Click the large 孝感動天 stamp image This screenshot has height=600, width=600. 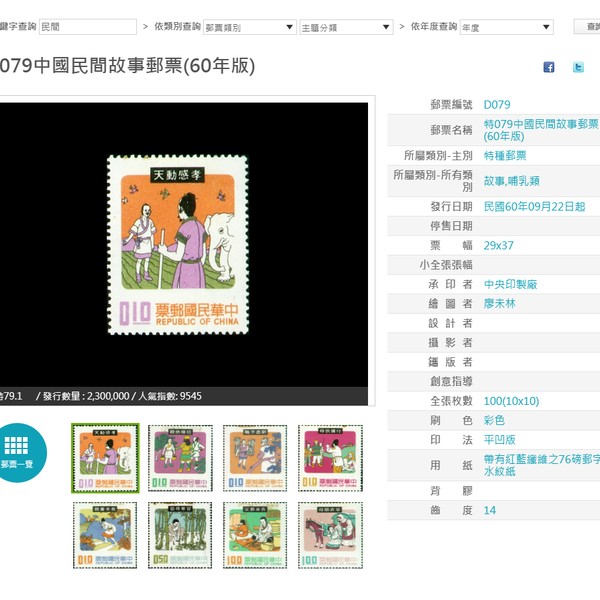pyautogui.click(x=178, y=245)
